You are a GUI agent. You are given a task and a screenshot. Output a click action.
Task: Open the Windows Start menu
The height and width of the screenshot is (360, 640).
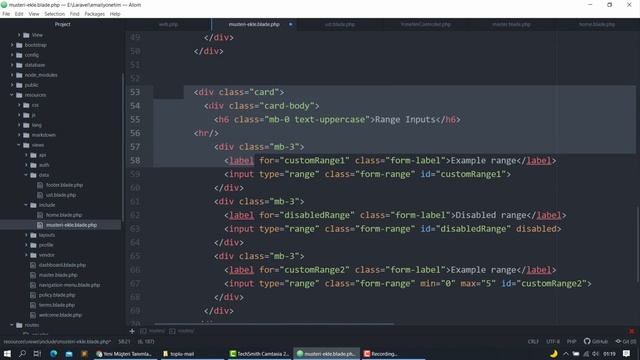(x=7, y=353)
